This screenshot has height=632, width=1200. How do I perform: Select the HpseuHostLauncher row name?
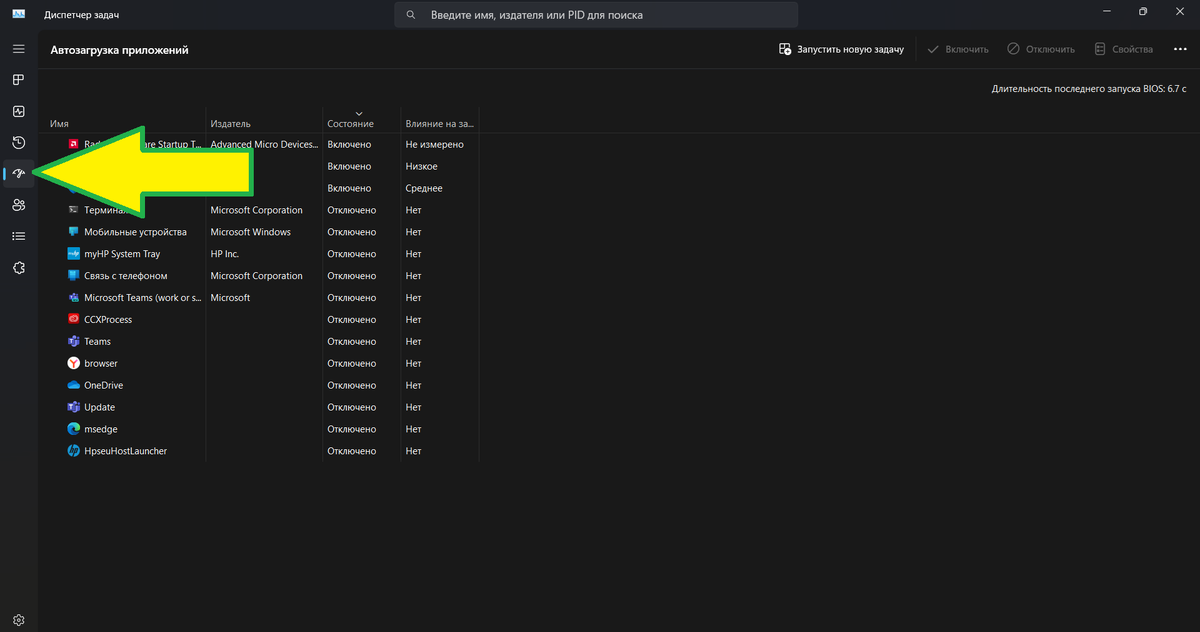coord(125,451)
